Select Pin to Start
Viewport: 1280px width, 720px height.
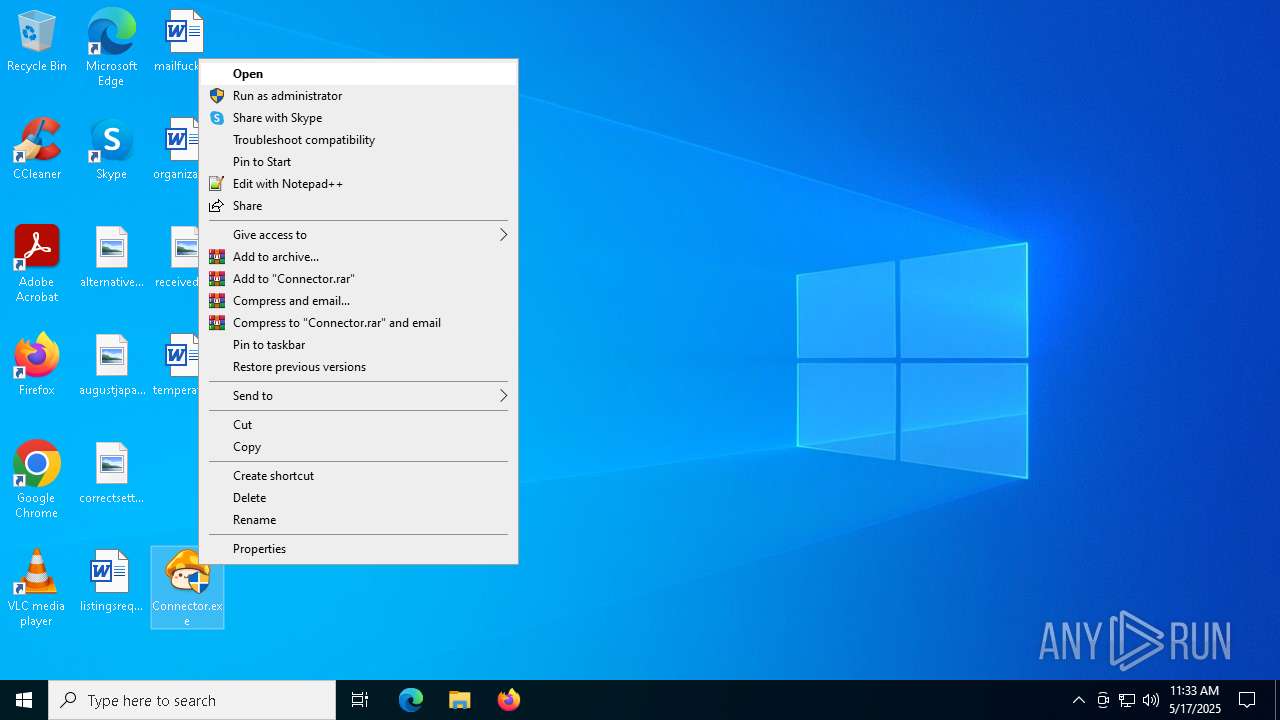[x=359, y=162]
